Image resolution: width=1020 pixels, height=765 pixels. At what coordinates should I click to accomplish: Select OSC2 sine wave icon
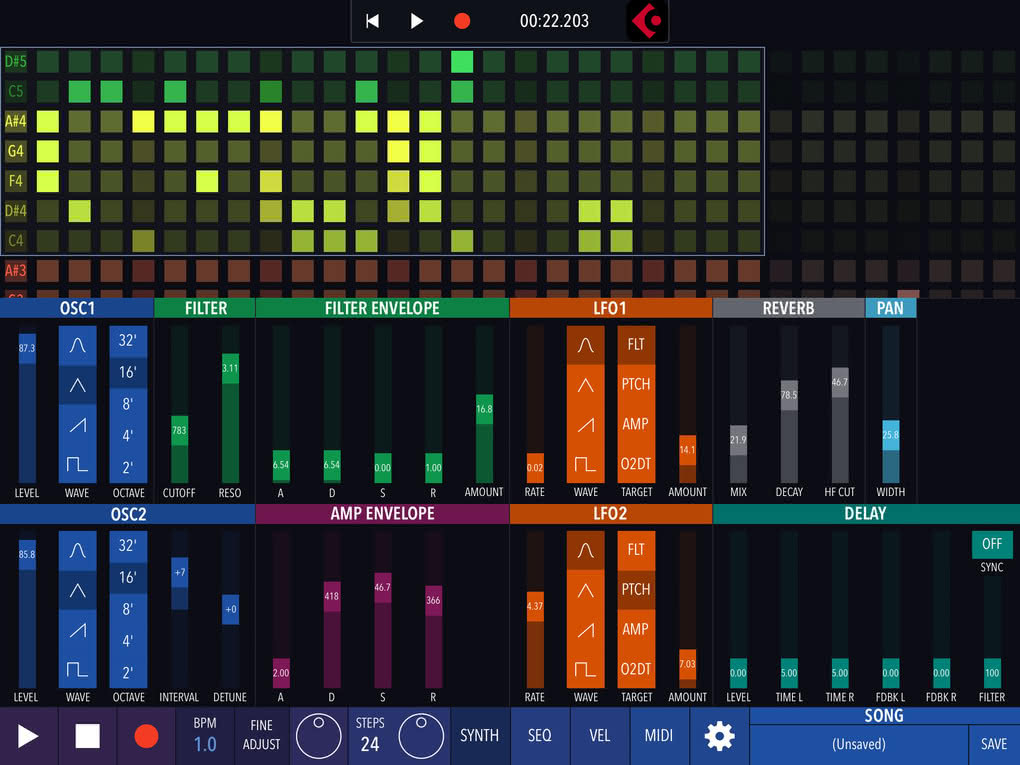click(77, 550)
